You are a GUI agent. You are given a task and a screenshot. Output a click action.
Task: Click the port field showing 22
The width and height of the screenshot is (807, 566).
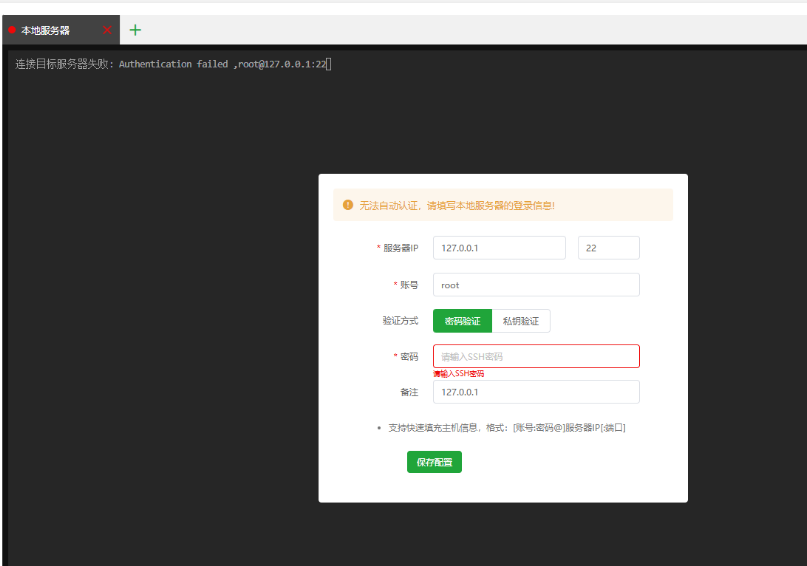[x=608, y=248]
